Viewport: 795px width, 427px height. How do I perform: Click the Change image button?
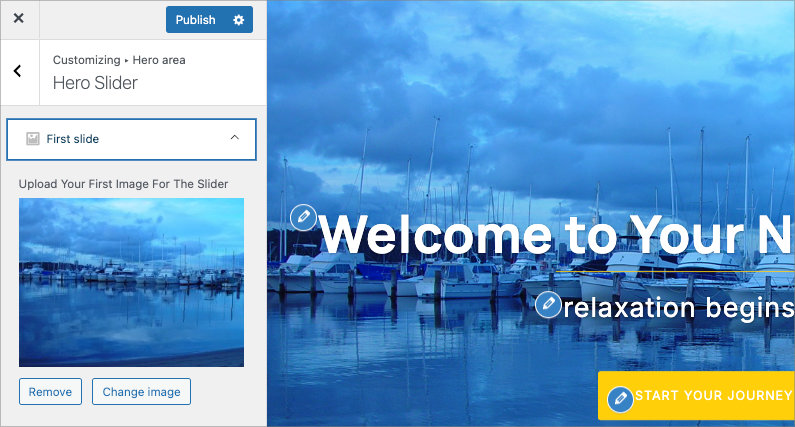point(141,392)
